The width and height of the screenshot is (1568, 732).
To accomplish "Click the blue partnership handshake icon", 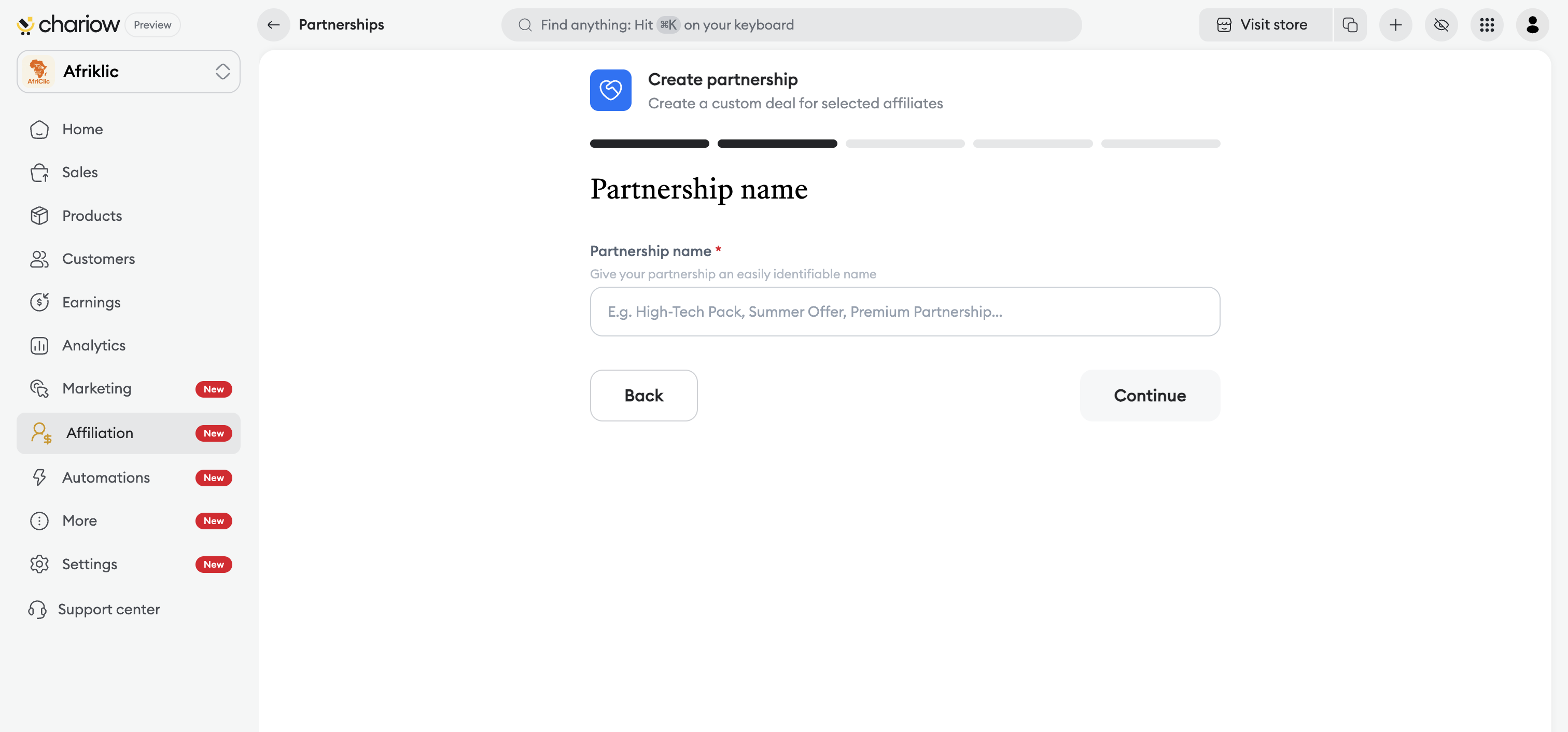I will [x=610, y=90].
